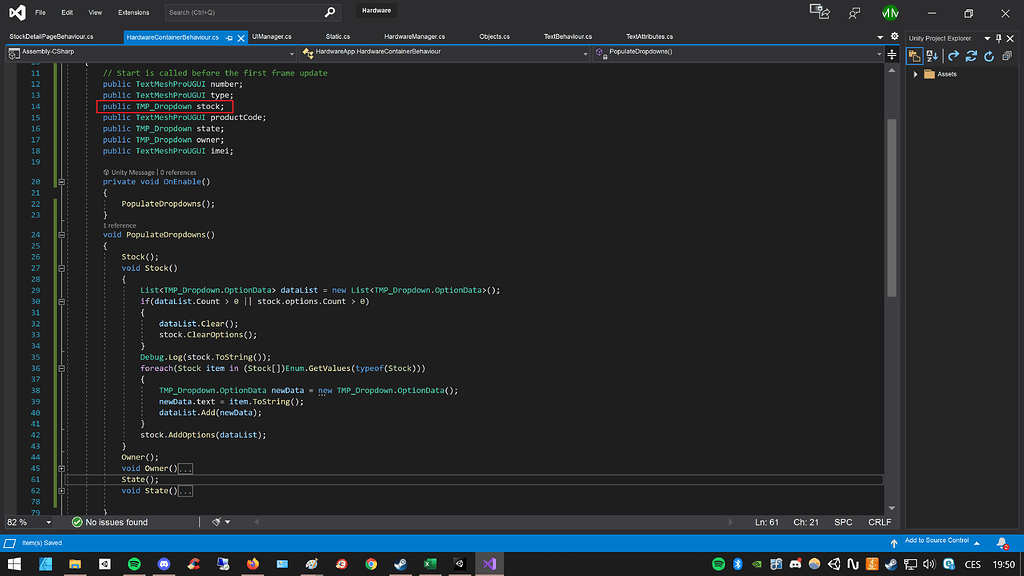Click the editor tab settings gear icon
This screenshot has height=576, width=1024.
[x=893, y=36]
